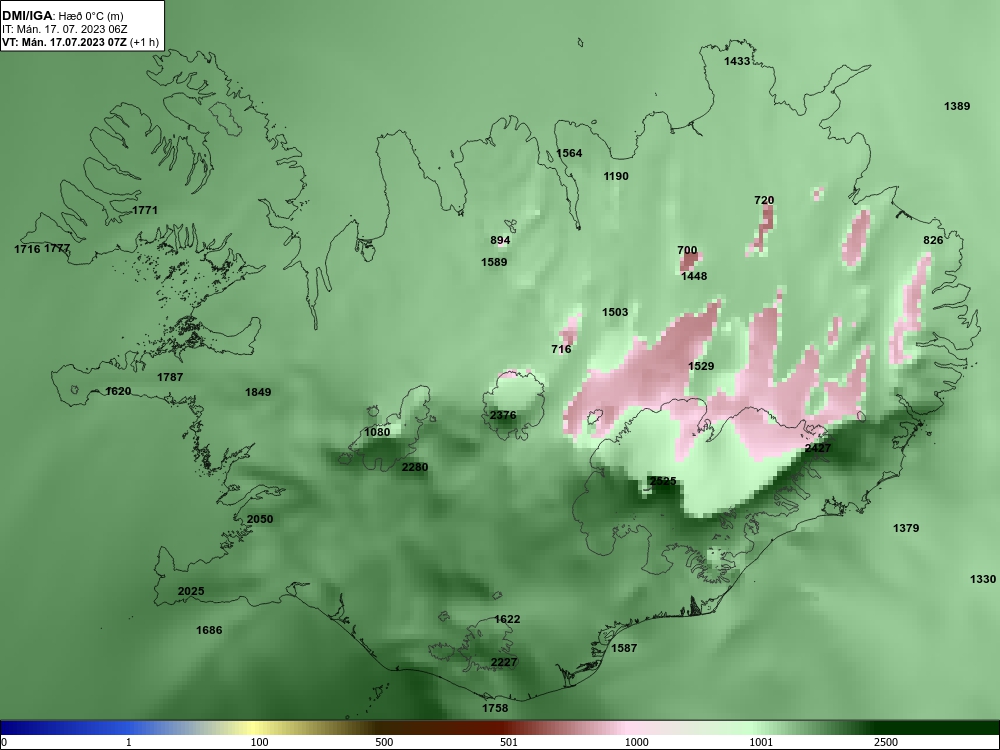Click the legend label 2500
This screenshot has height=750, width=1000.
tap(886, 742)
